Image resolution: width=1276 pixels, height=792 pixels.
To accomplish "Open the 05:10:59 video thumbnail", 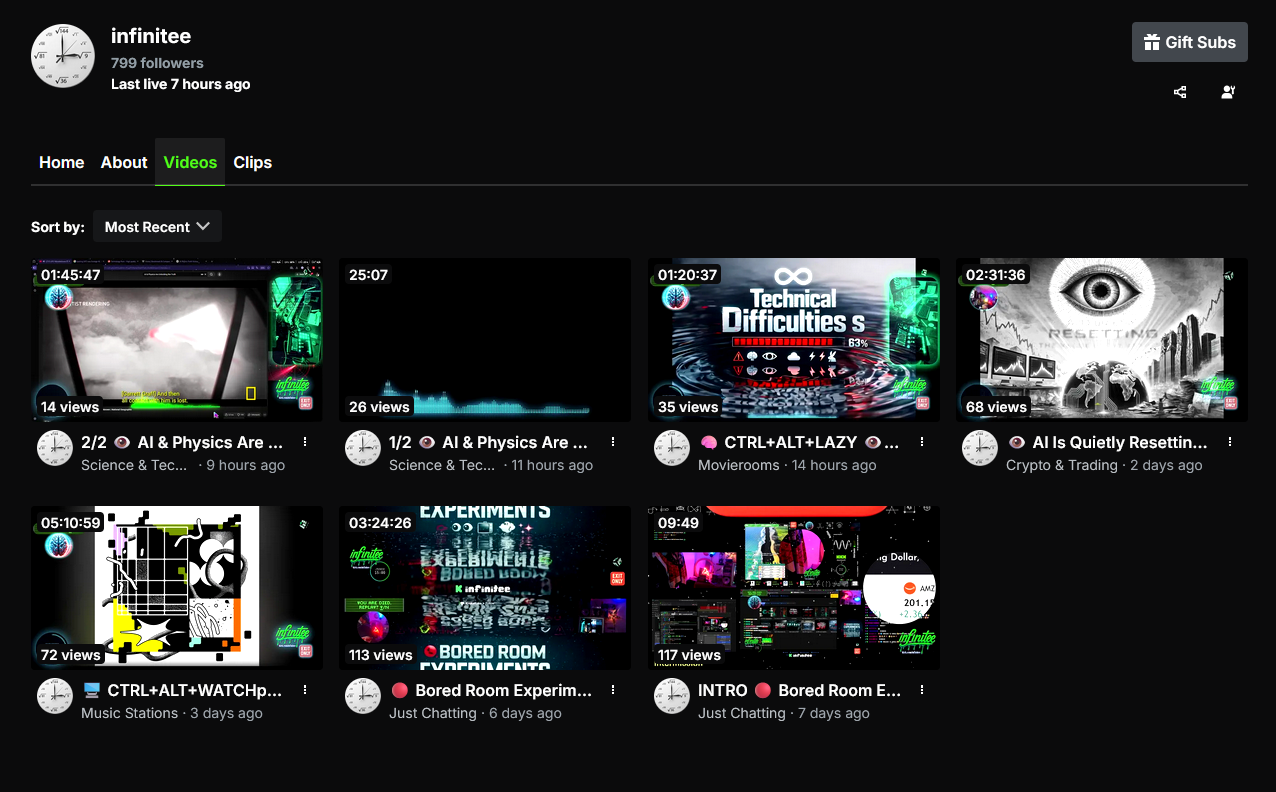I will pyautogui.click(x=177, y=588).
